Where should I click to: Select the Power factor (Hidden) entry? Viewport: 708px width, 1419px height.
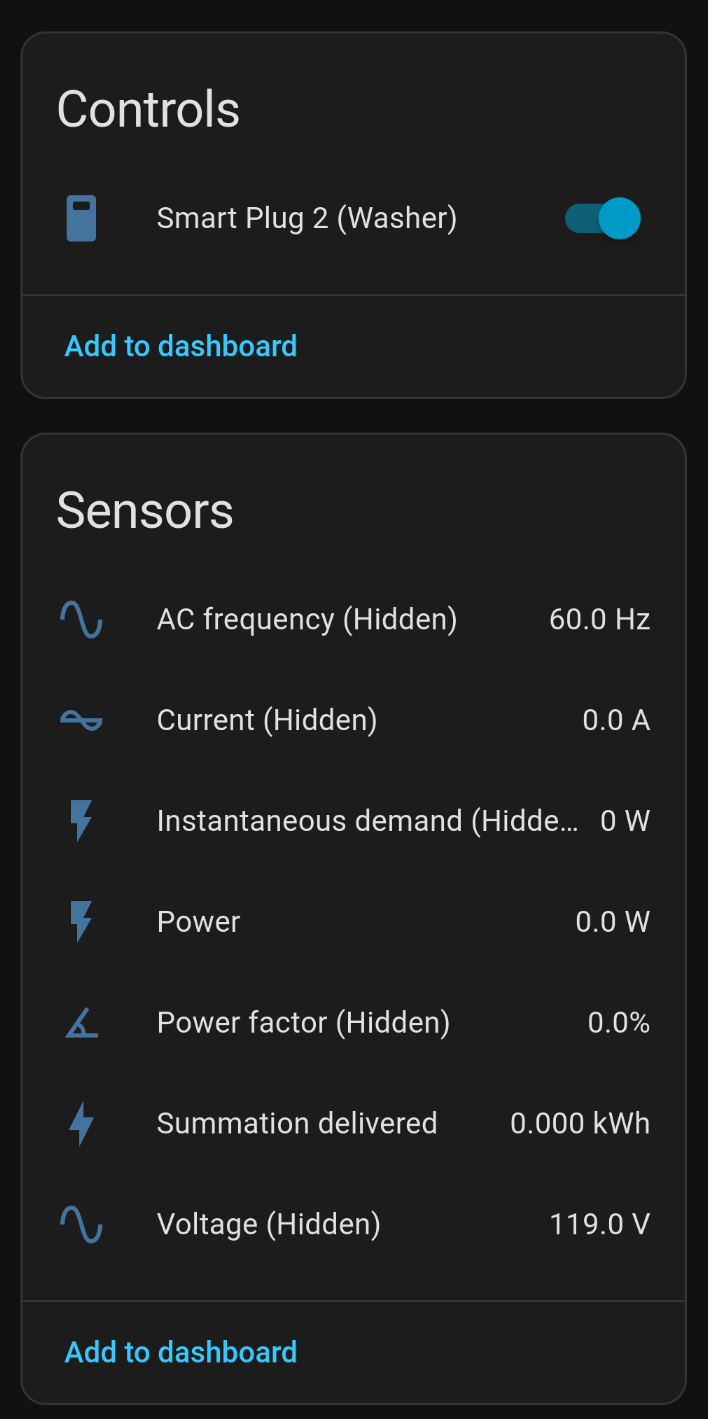click(303, 1023)
